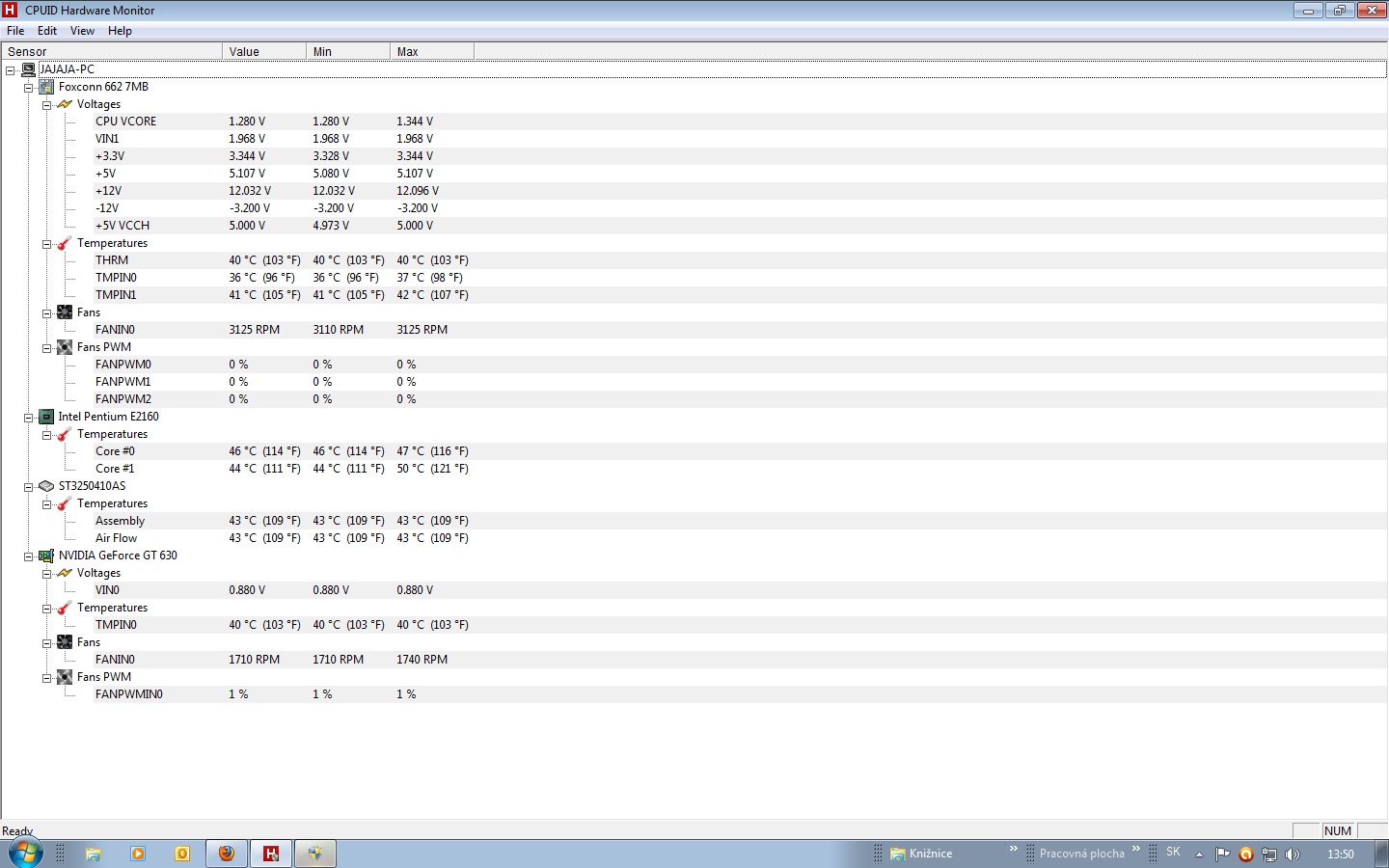Click the 13:50 taskbar clock
This screenshot has width=1389, height=868.
pyautogui.click(x=1341, y=854)
